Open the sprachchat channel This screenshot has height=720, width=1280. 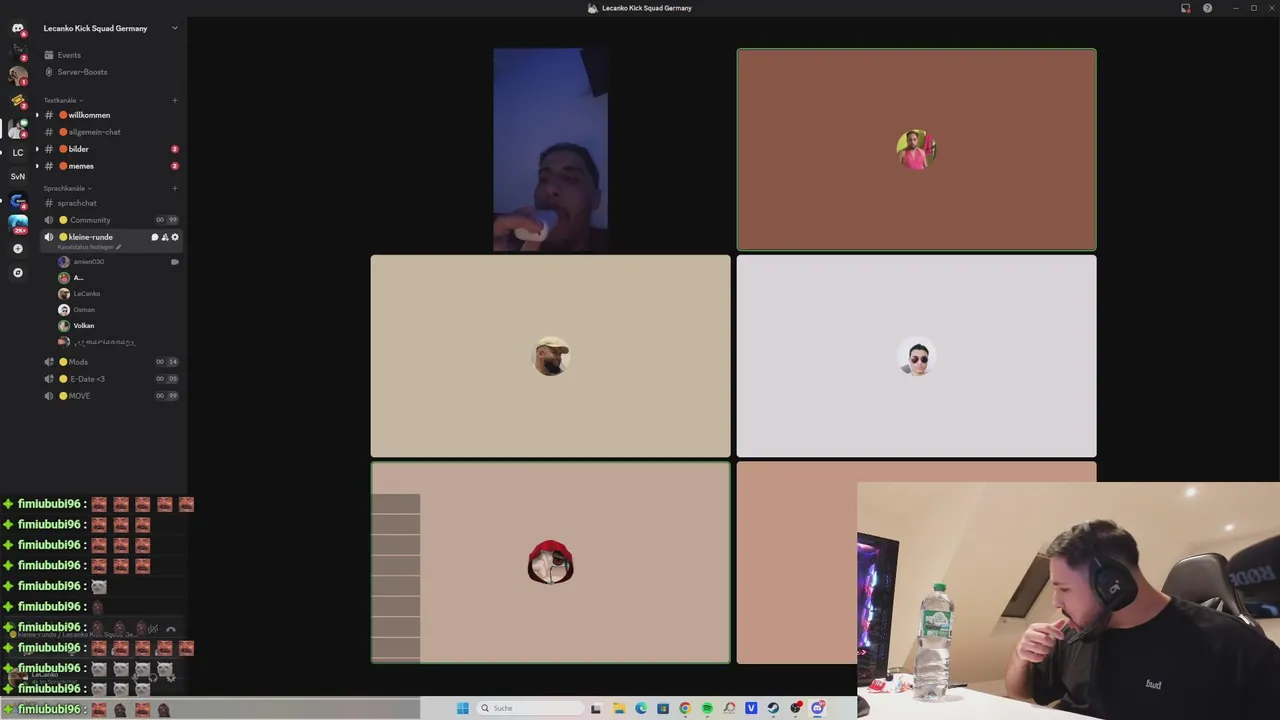click(110, 203)
